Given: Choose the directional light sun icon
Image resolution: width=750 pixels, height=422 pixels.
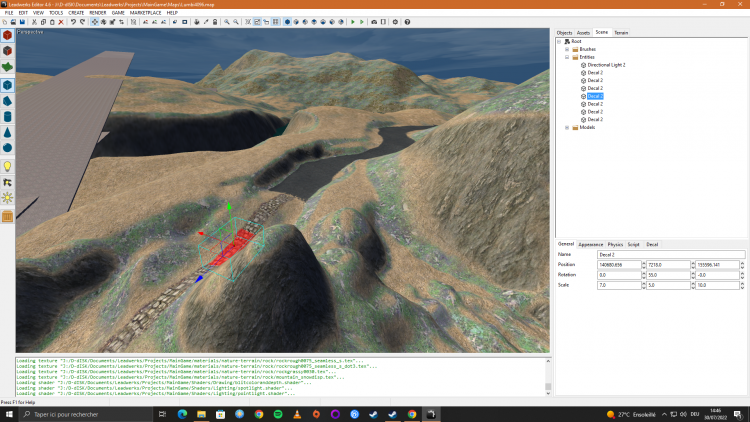Looking at the screenshot, I should [x=7, y=199].
